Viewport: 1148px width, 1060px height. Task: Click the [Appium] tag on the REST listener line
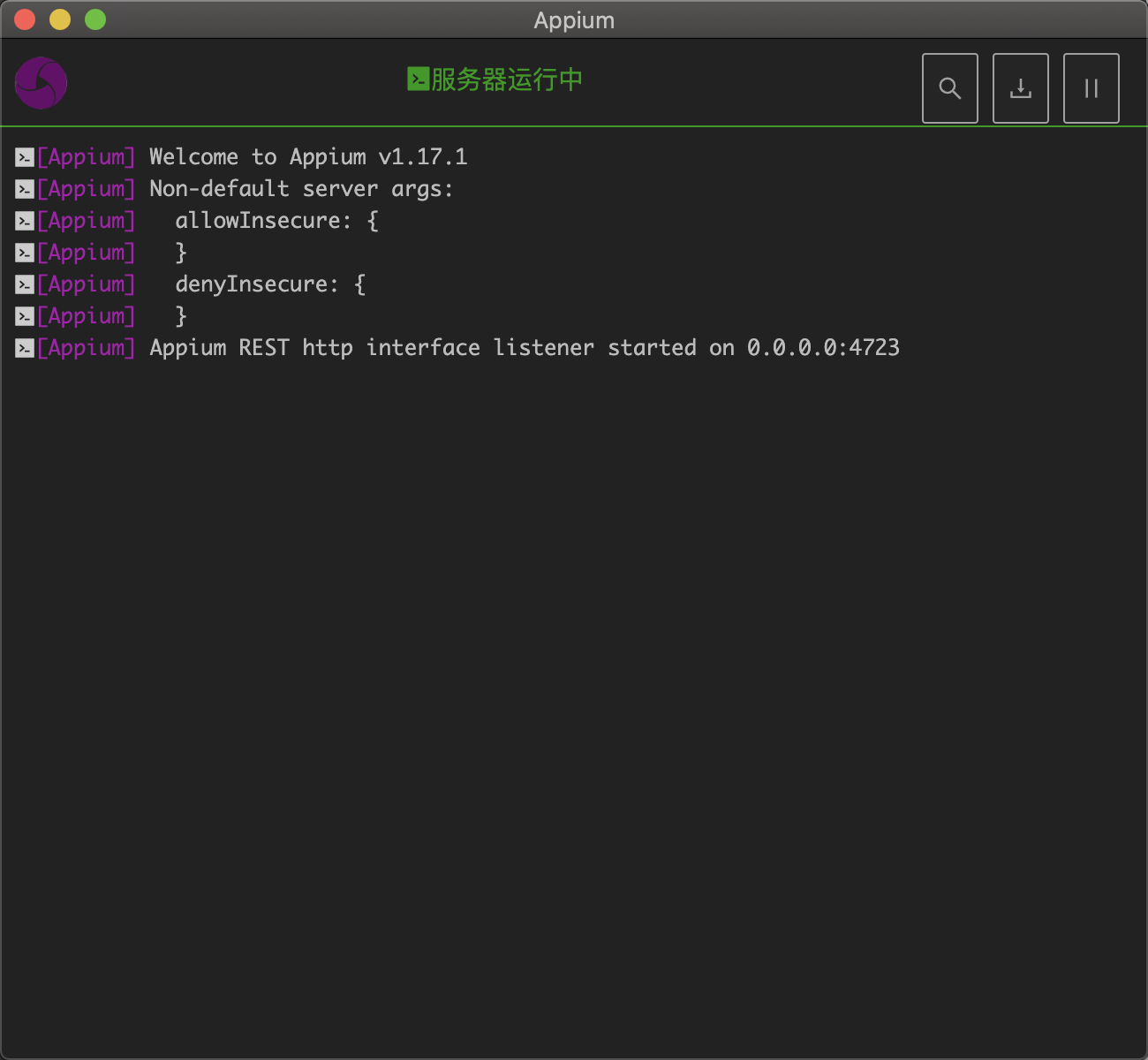coord(86,348)
